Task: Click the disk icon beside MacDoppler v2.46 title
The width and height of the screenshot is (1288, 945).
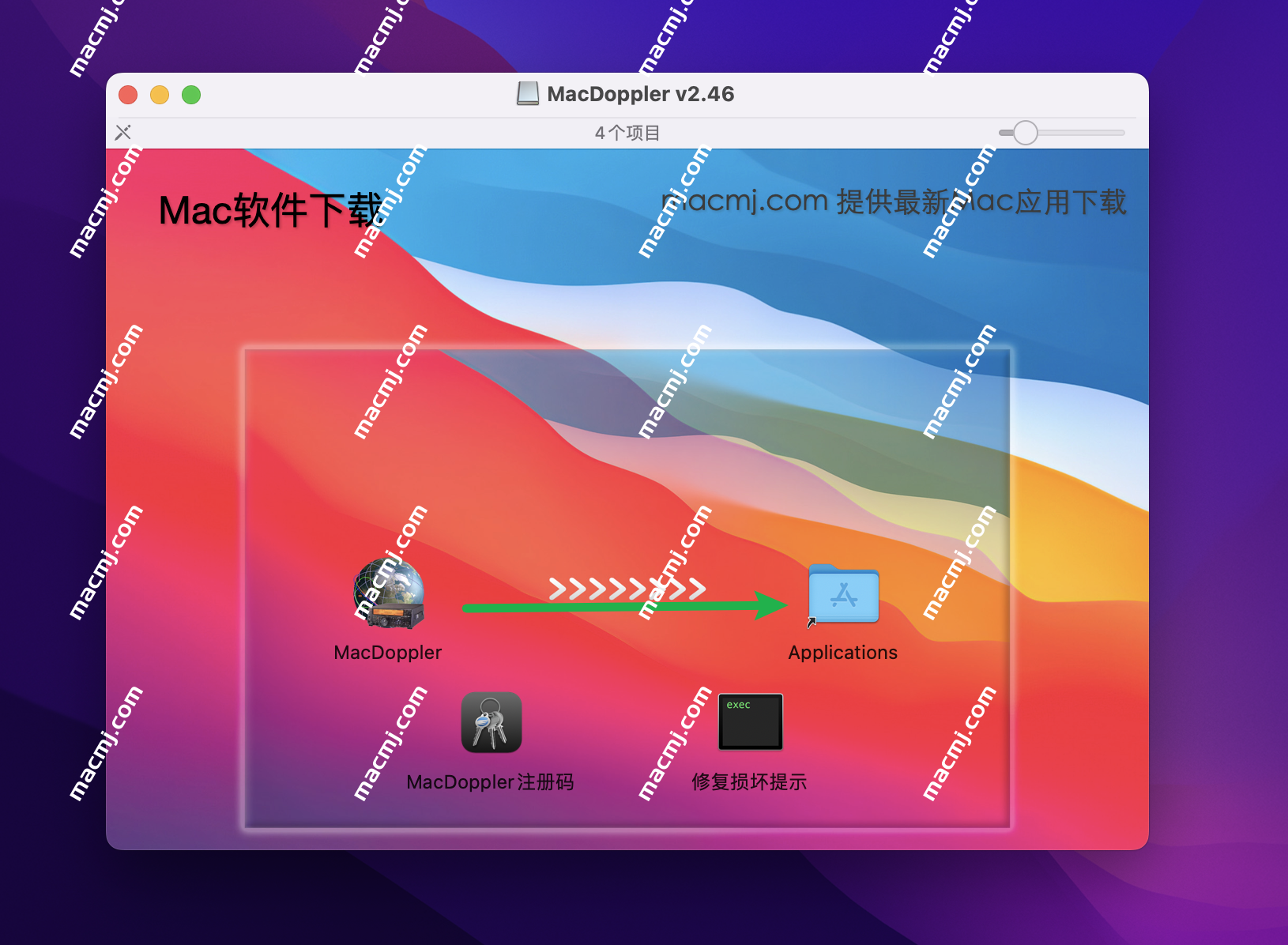Action: click(x=528, y=94)
